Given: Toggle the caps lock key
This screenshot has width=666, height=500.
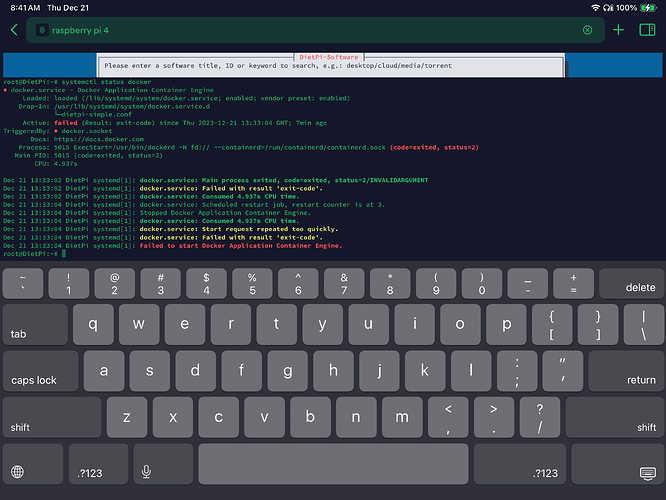Looking at the screenshot, I should 41,371.
